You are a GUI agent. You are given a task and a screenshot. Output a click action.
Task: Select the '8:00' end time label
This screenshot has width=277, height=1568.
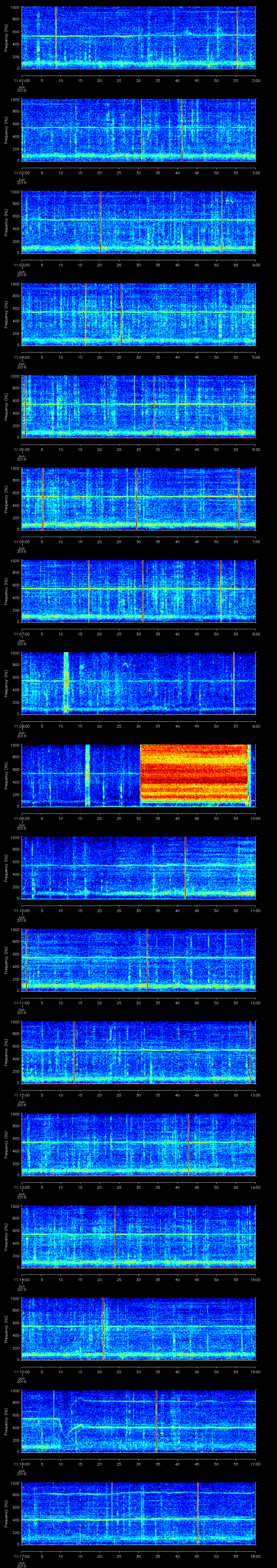tap(256, 634)
